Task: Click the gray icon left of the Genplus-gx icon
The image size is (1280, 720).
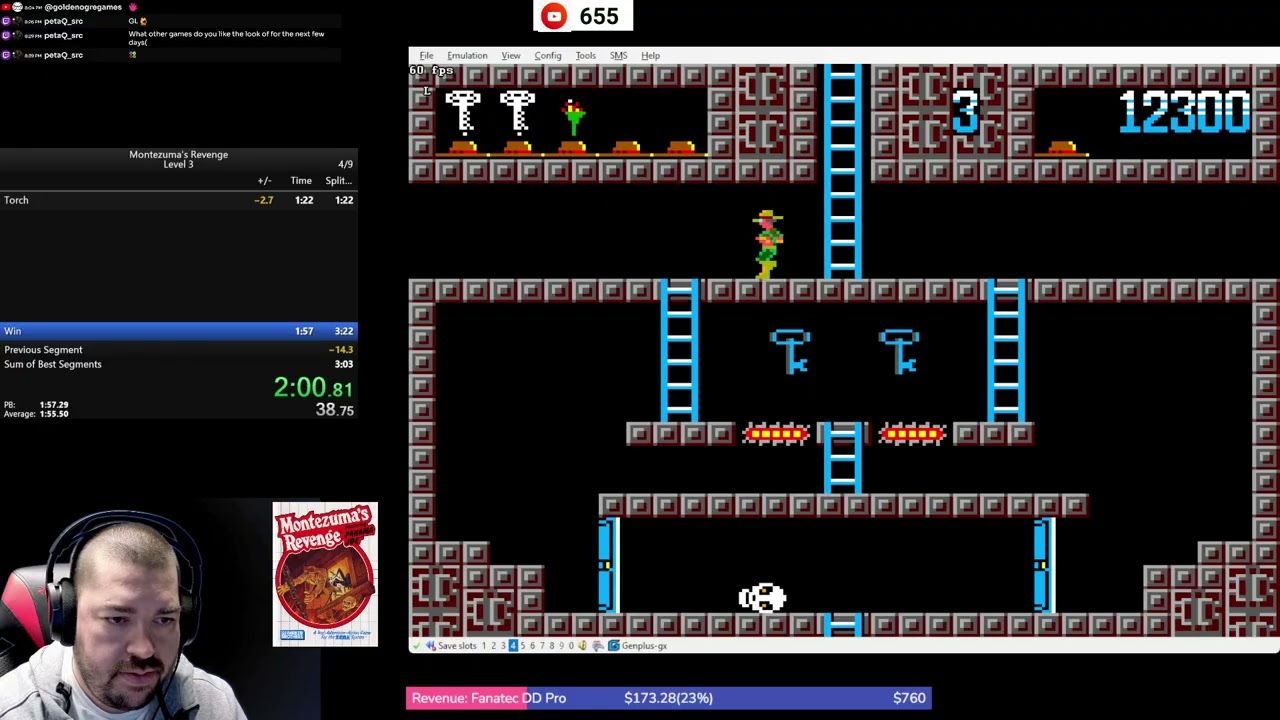Action: click(x=598, y=646)
